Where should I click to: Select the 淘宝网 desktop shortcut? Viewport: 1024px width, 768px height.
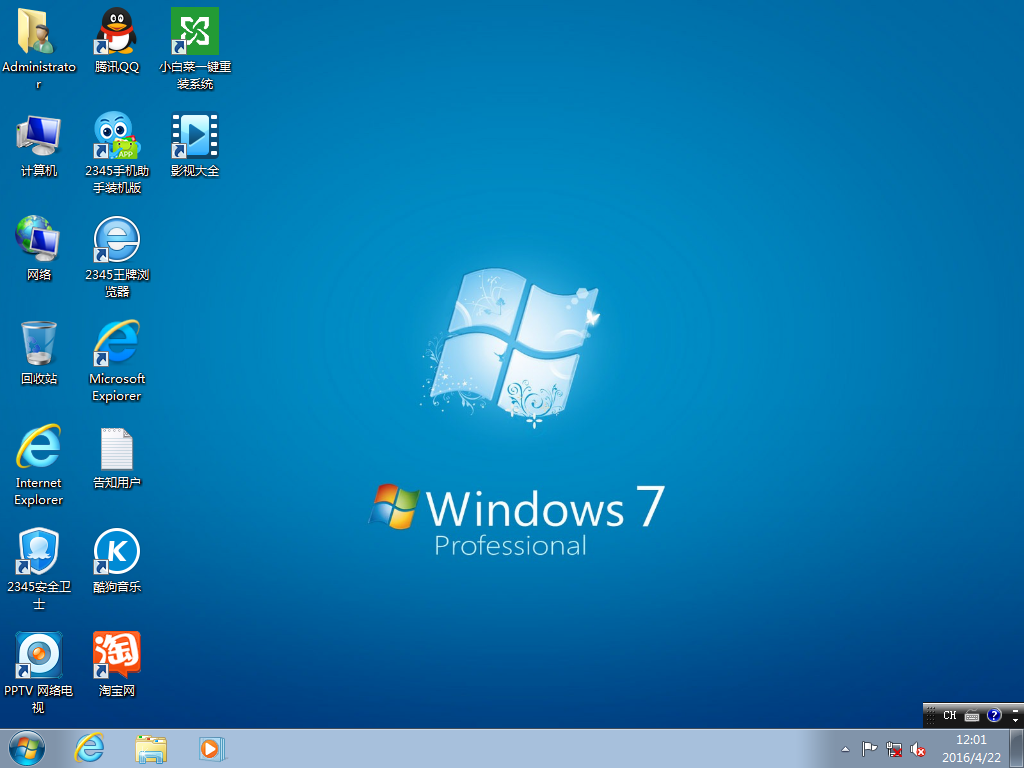[x=117, y=657]
